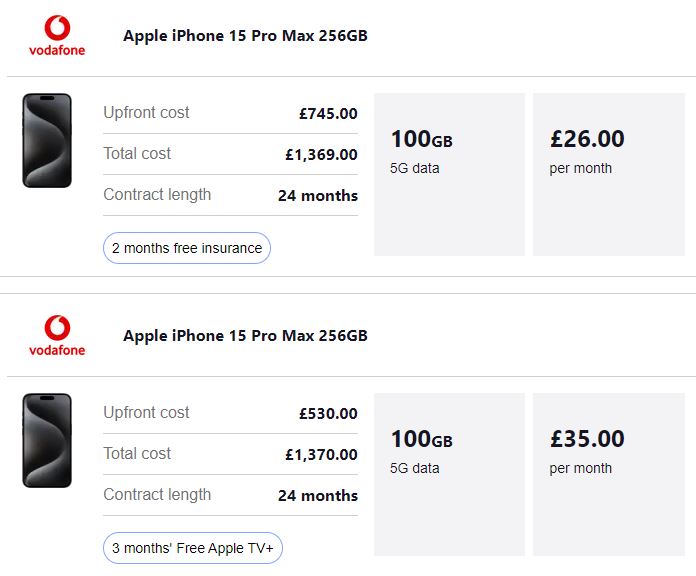The width and height of the screenshot is (696, 576).
Task: Click the £530.00 upfront cost value
Action: coord(328,414)
